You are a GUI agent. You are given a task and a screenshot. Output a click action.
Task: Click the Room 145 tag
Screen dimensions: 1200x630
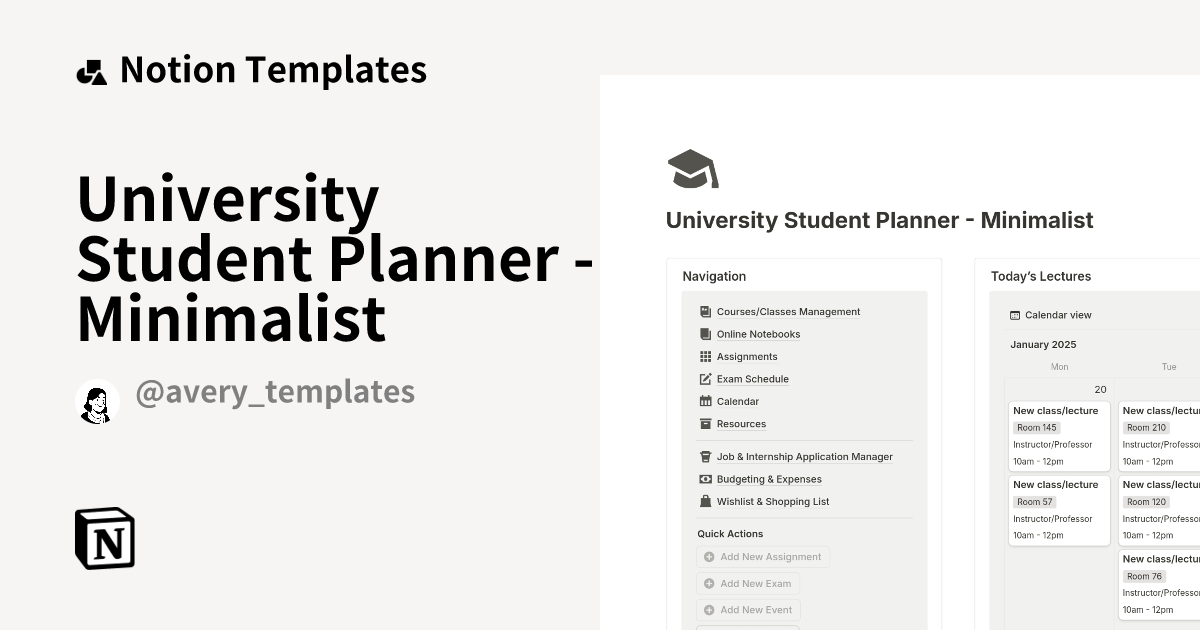click(1035, 427)
